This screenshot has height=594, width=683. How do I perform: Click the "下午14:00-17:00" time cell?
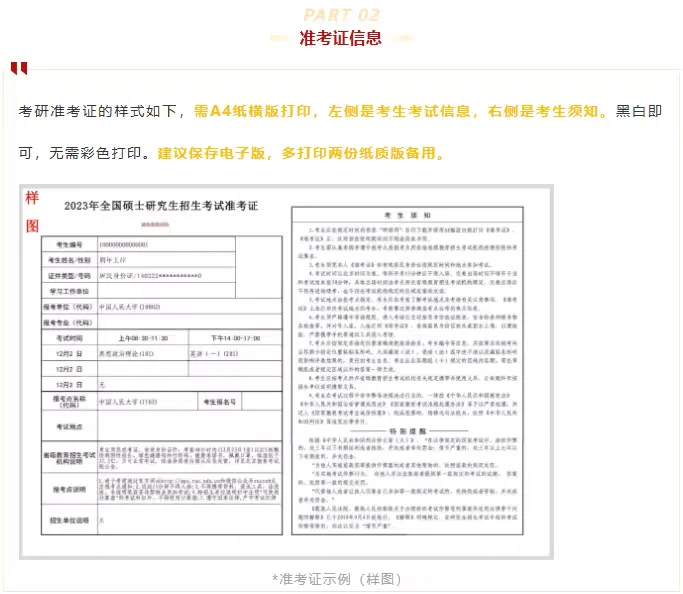pyautogui.click(x=236, y=338)
